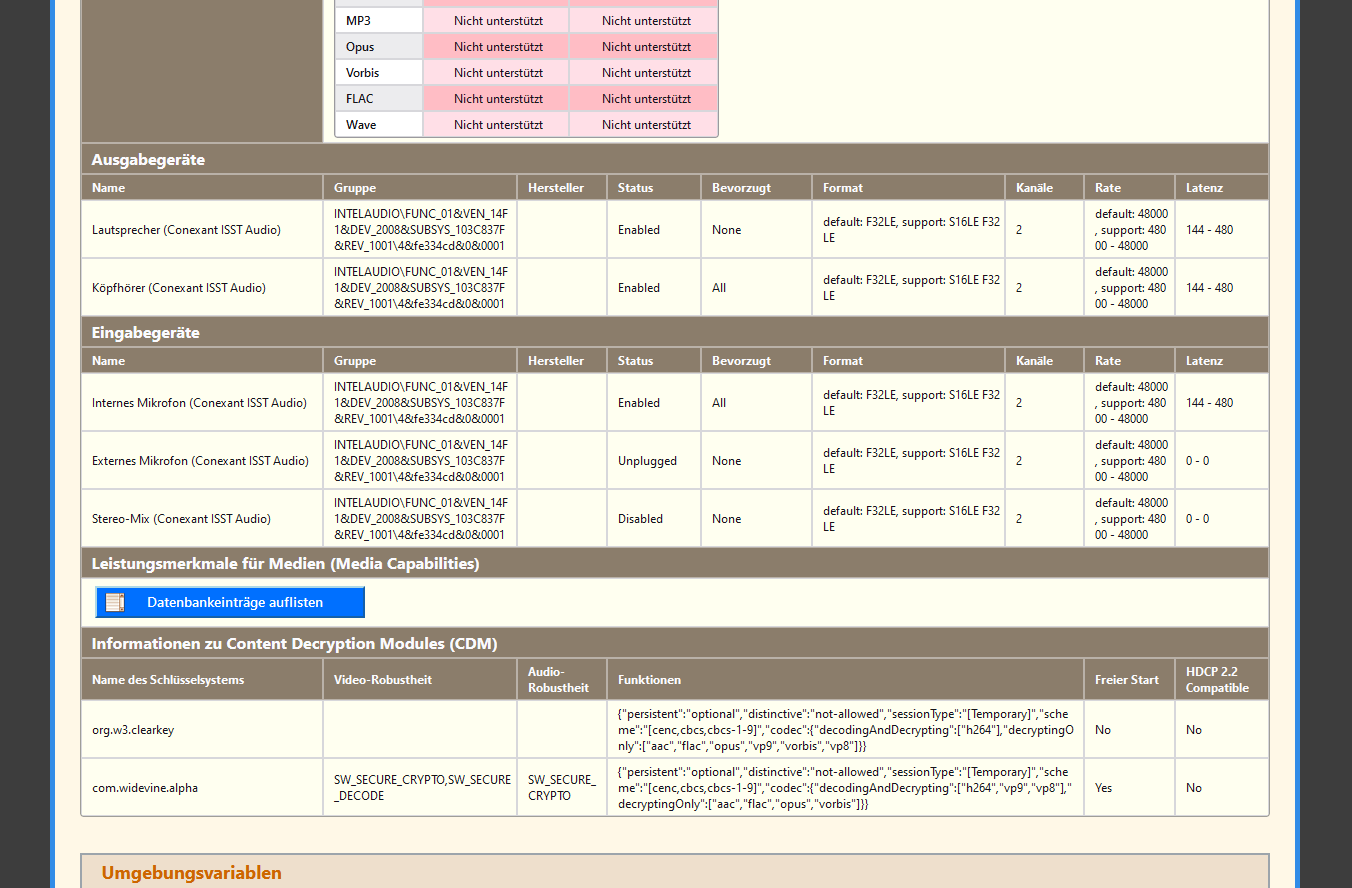Click the Content Decryption Modules (CDM) header
Viewport: 1352px width, 888px height.
click(x=294, y=644)
